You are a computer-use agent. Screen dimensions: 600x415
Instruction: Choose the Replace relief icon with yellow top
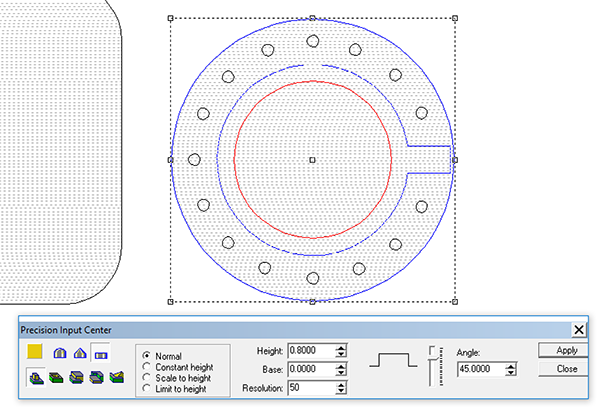117,378
